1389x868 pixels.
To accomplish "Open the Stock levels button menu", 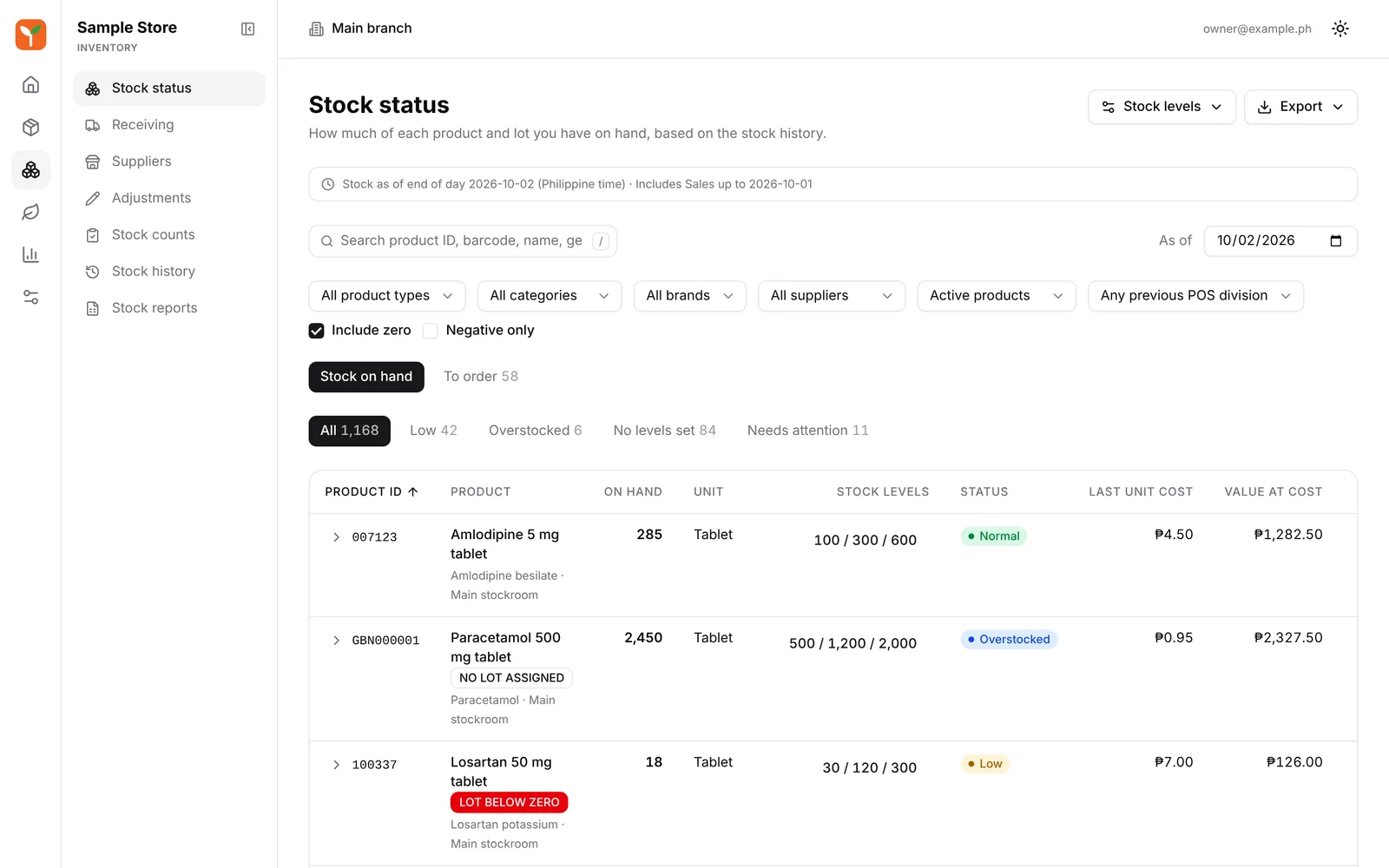I will click(1162, 107).
